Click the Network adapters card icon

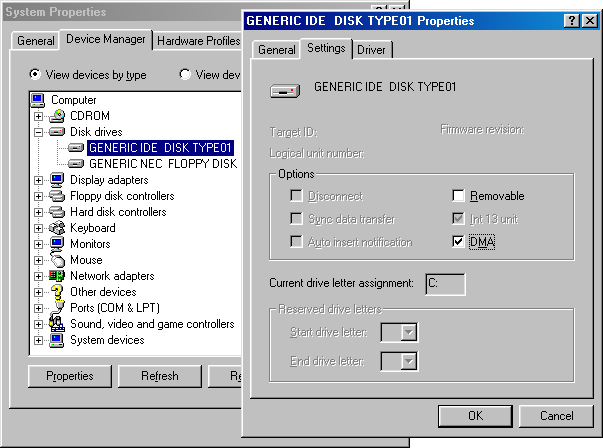pyautogui.click(x=57, y=276)
